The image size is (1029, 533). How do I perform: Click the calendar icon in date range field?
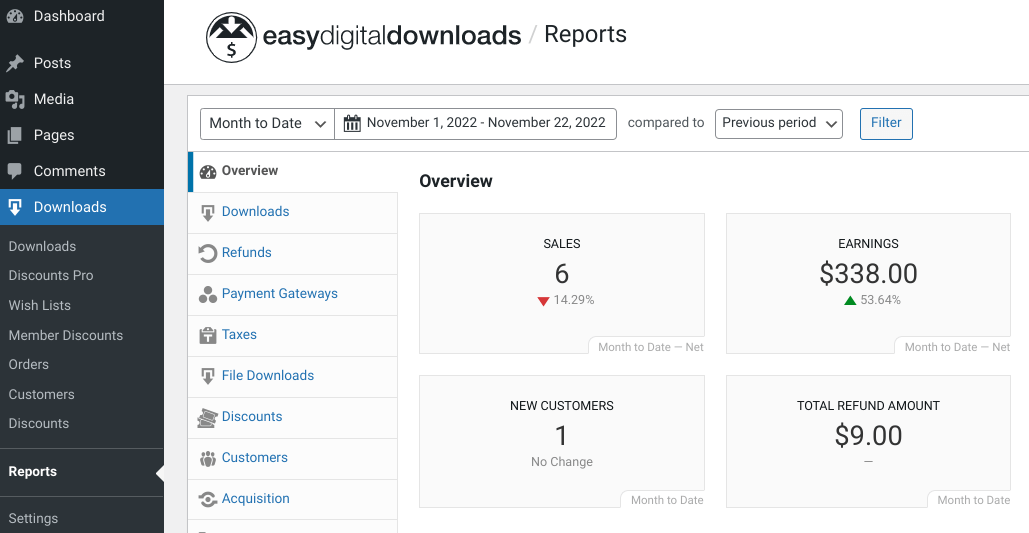pyautogui.click(x=352, y=123)
